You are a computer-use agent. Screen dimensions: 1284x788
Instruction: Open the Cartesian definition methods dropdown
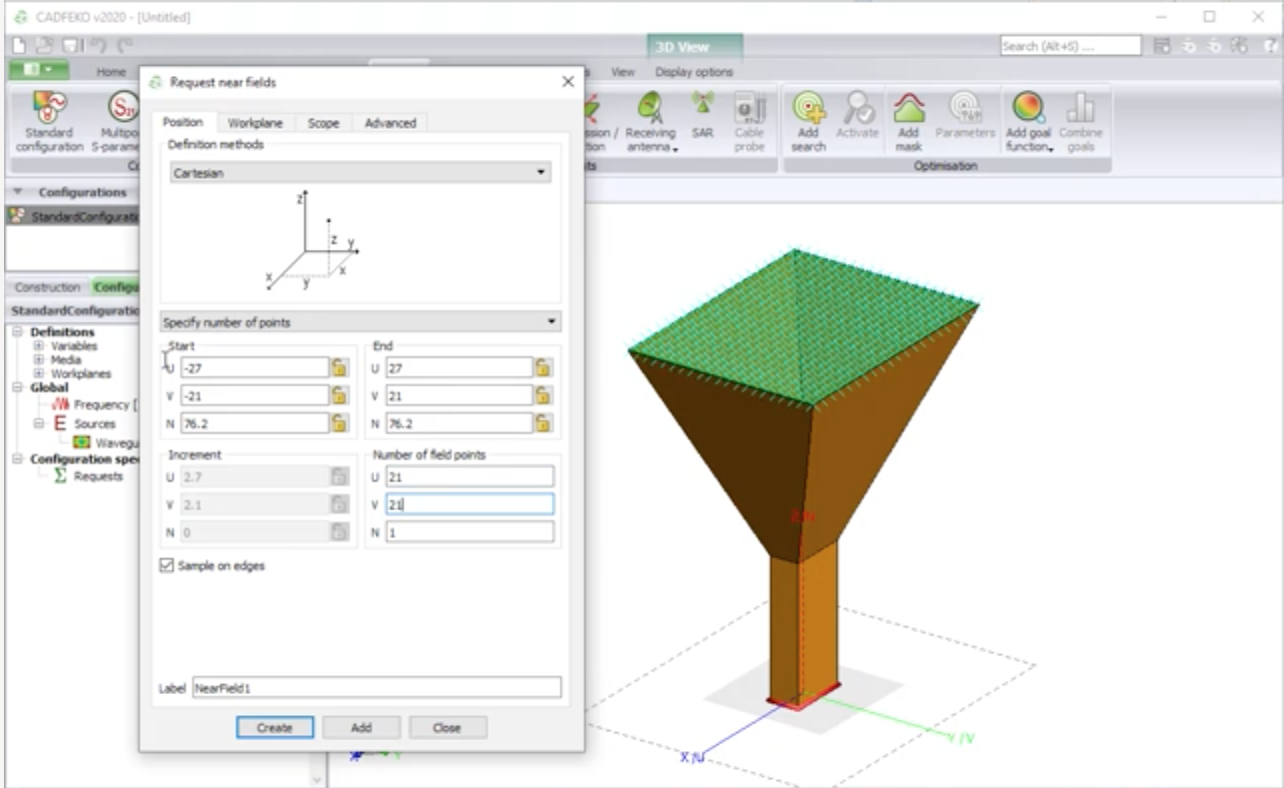[x=360, y=173]
